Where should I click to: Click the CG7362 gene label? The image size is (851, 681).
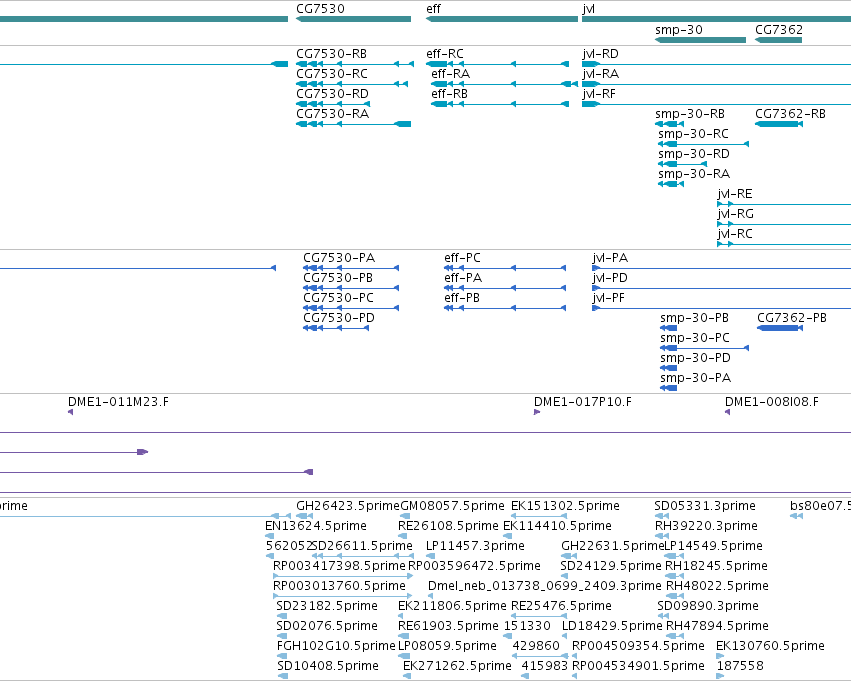(x=779, y=30)
